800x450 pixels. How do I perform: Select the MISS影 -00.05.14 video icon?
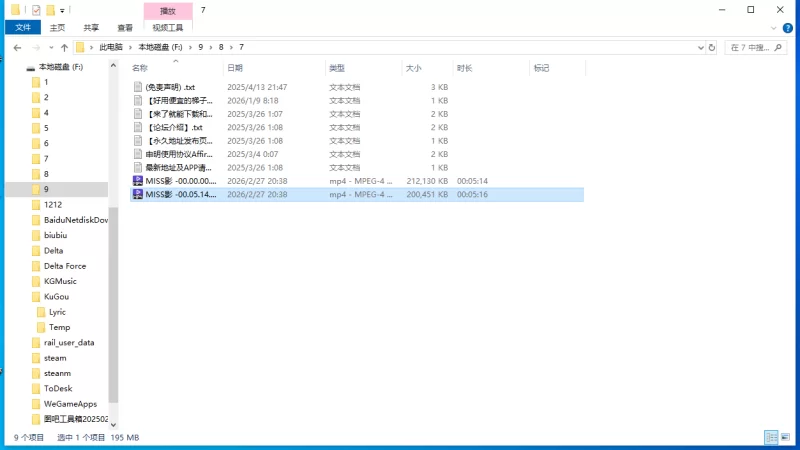click(138, 194)
